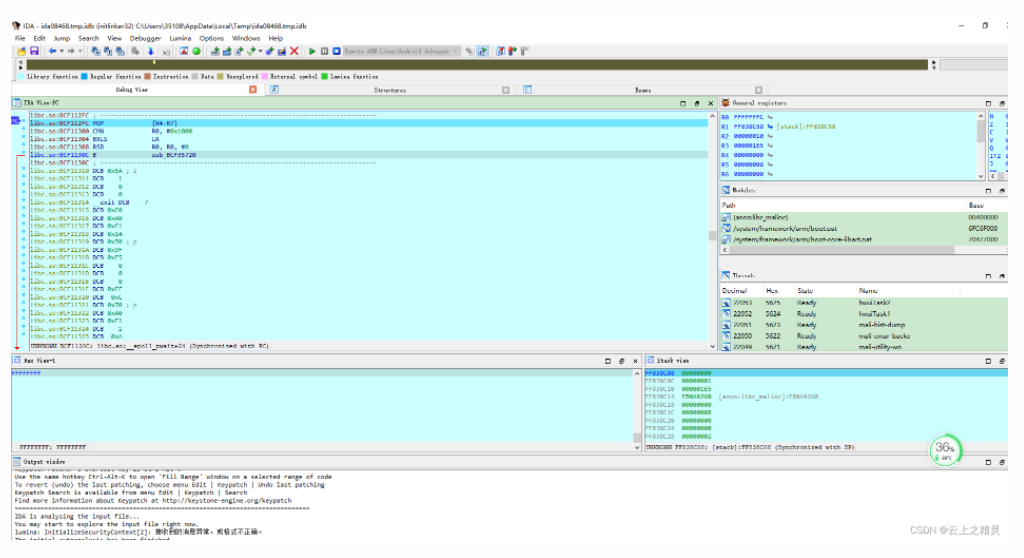
Task: Open the Lumina menu
Action: 180,39
